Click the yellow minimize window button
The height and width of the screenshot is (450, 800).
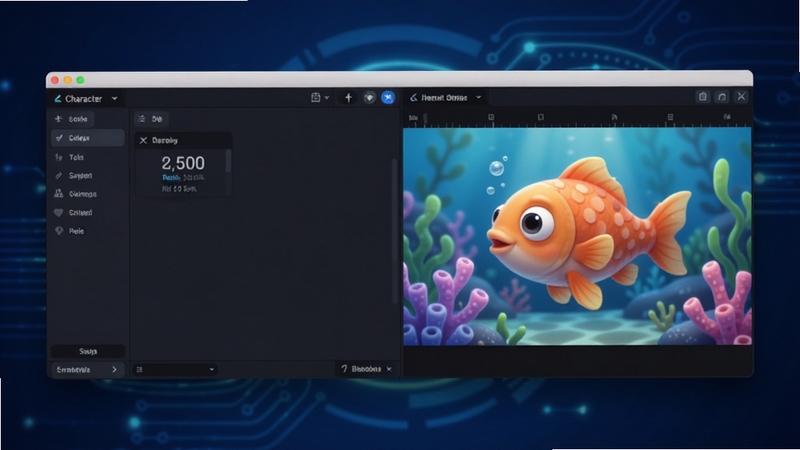point(67,80)
